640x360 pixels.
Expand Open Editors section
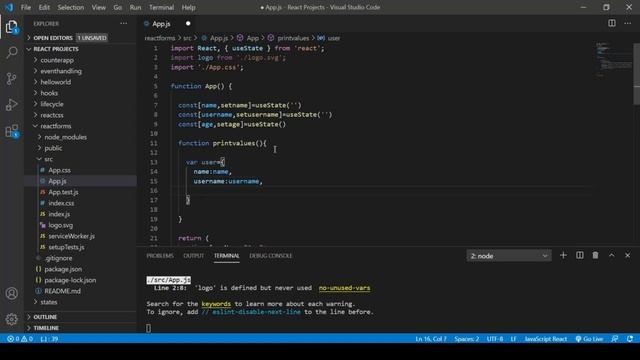80,38
